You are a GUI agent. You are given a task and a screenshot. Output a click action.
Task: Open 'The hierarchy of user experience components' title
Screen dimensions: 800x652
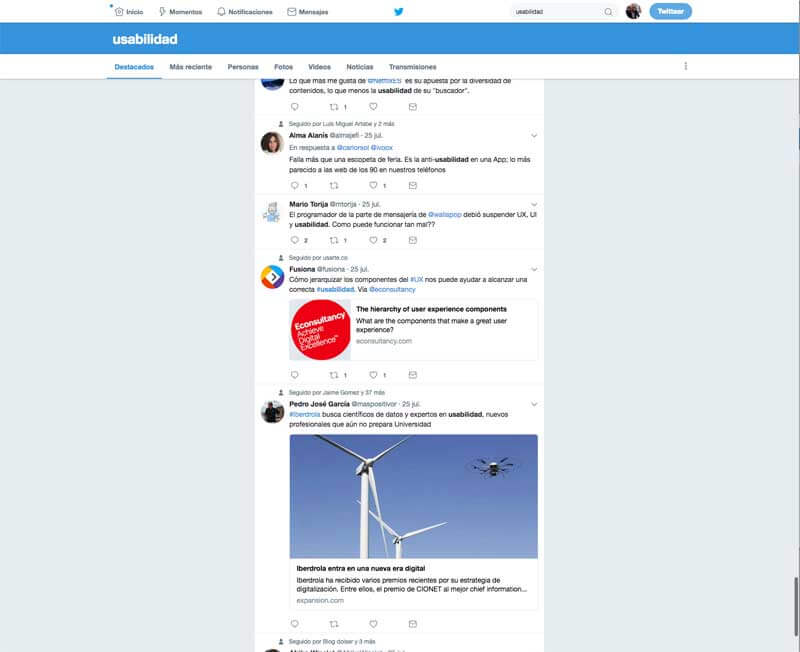pos(431,309)
